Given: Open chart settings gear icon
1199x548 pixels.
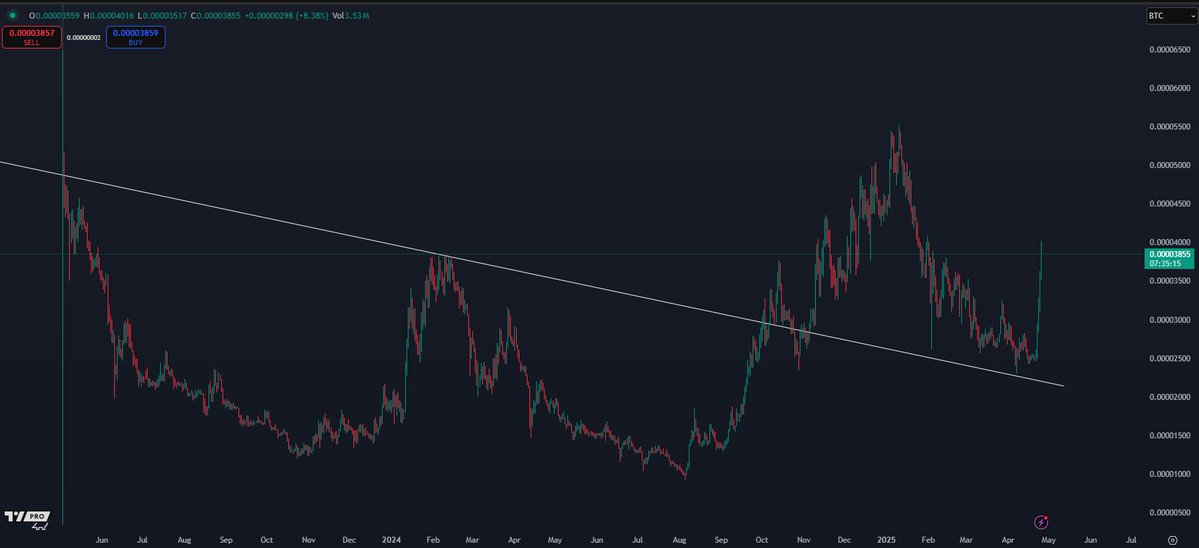Looking at the screenshot, I should tap(1172, 539).
